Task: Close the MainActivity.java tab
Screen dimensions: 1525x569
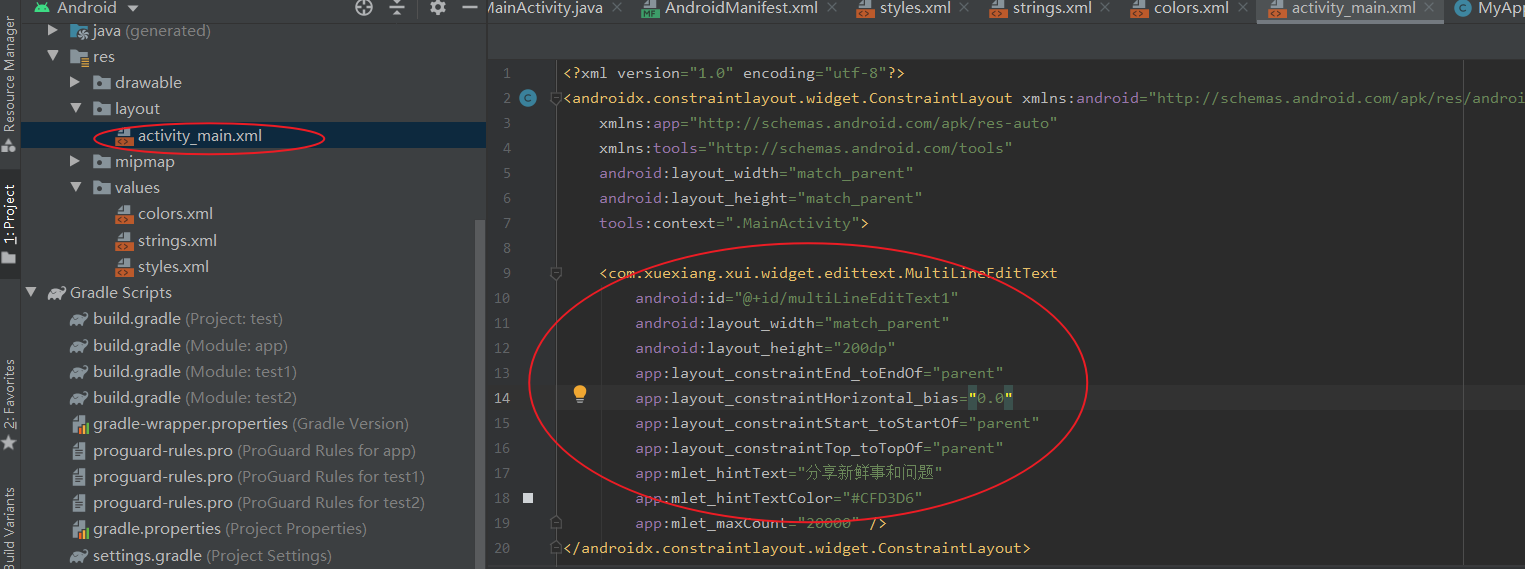Action: tap(617, 8)
